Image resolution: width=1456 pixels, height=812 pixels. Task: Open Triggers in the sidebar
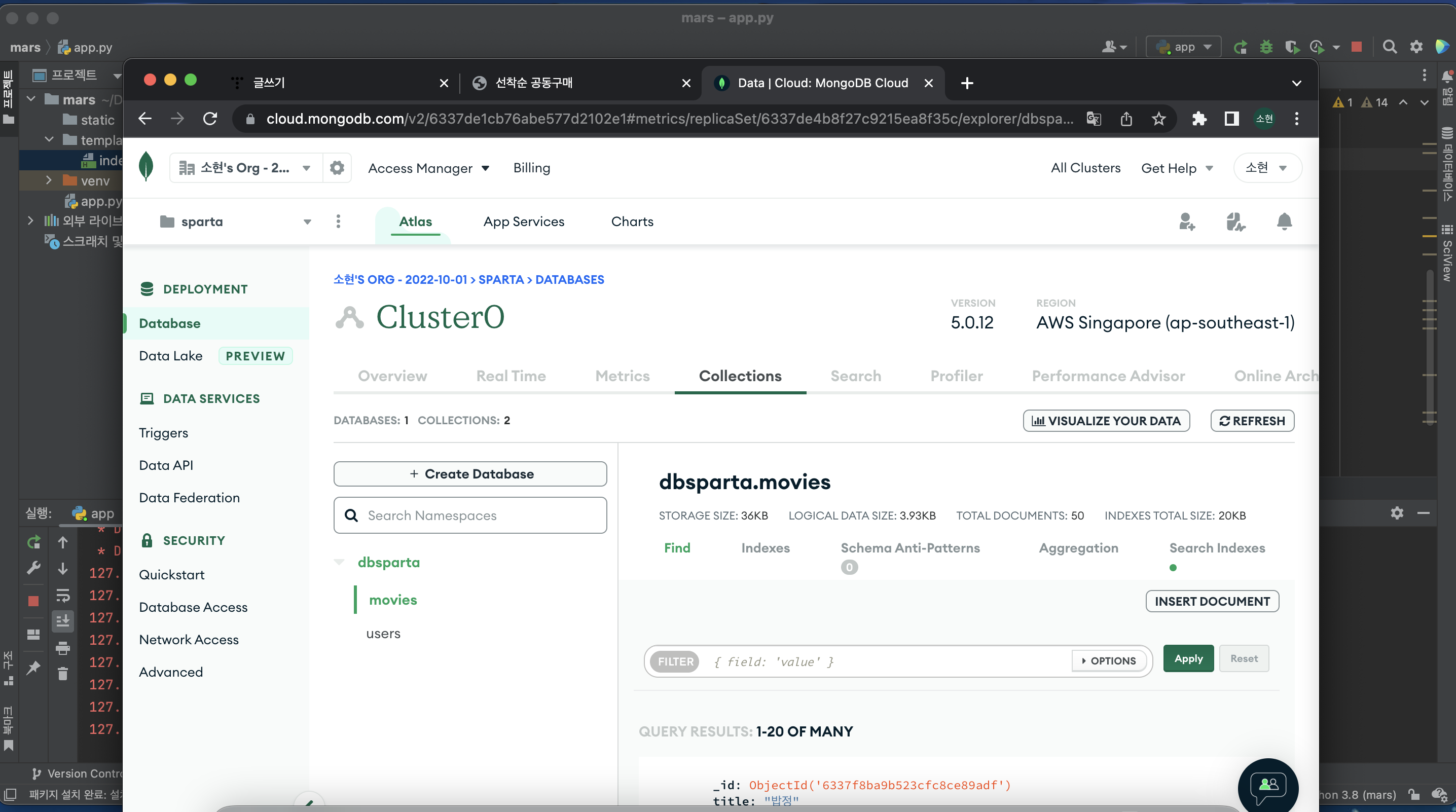point(163,433)
